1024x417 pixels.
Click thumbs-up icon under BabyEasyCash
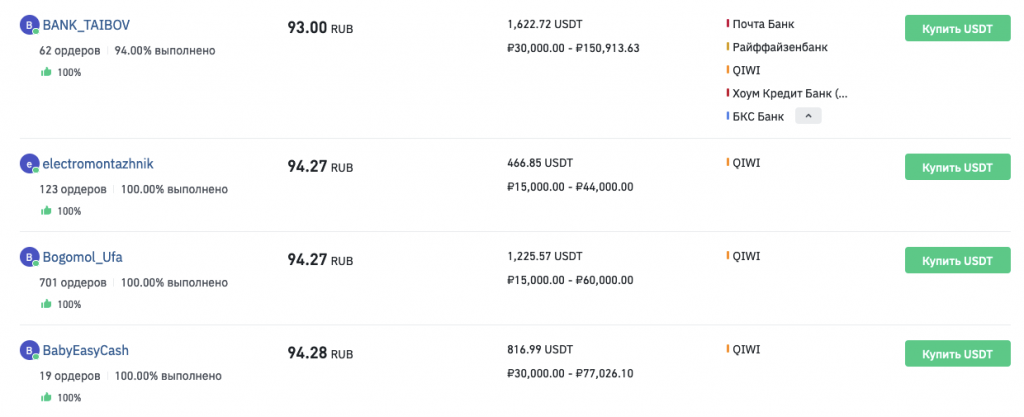46,397
